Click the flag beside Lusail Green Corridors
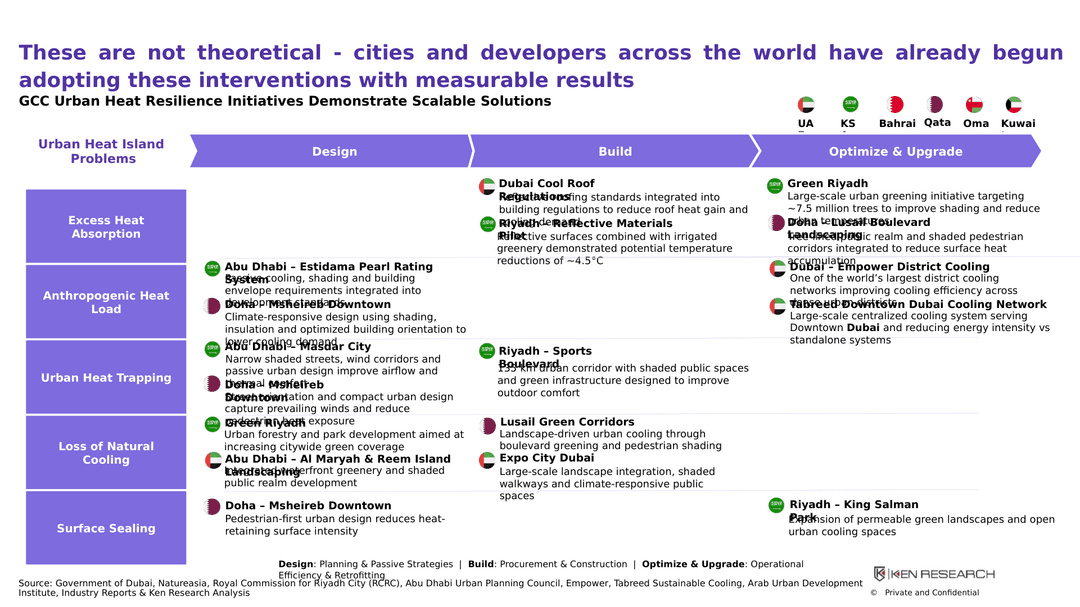This screenshot has height=607, width=1080. click(488, 426)
